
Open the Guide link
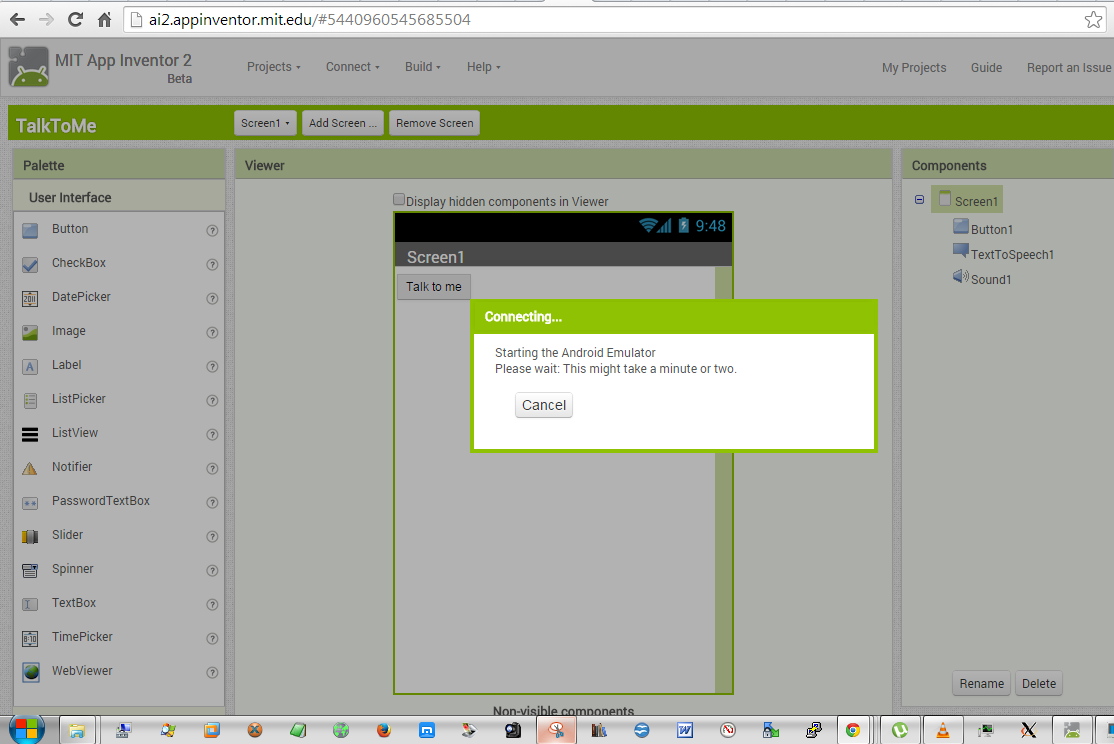point(986,68)
